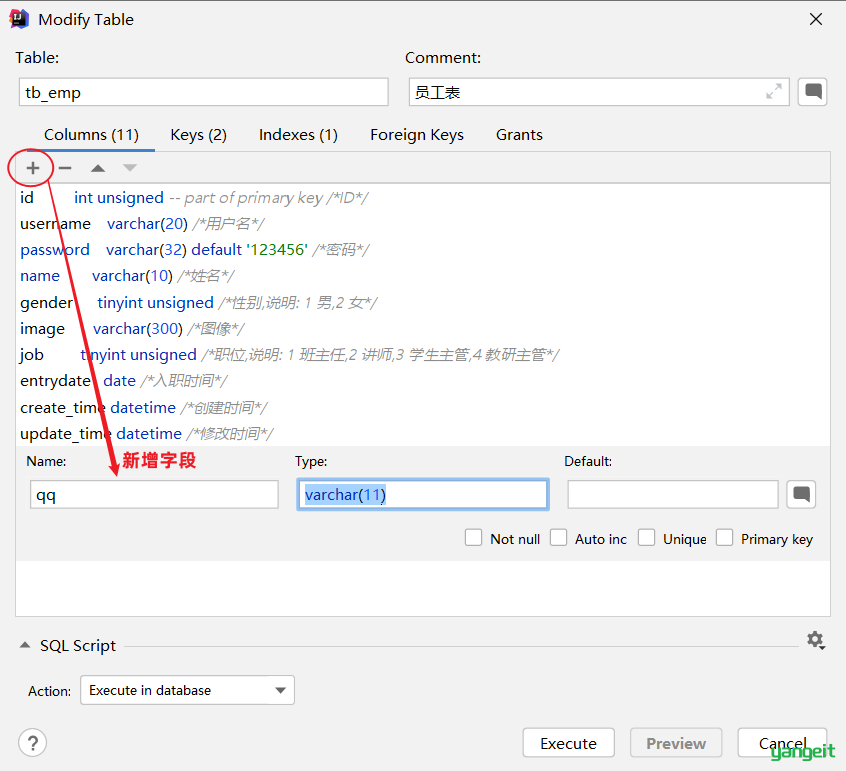Expand the Comment field editor
The image size is (846, 771).
point(774,92)
